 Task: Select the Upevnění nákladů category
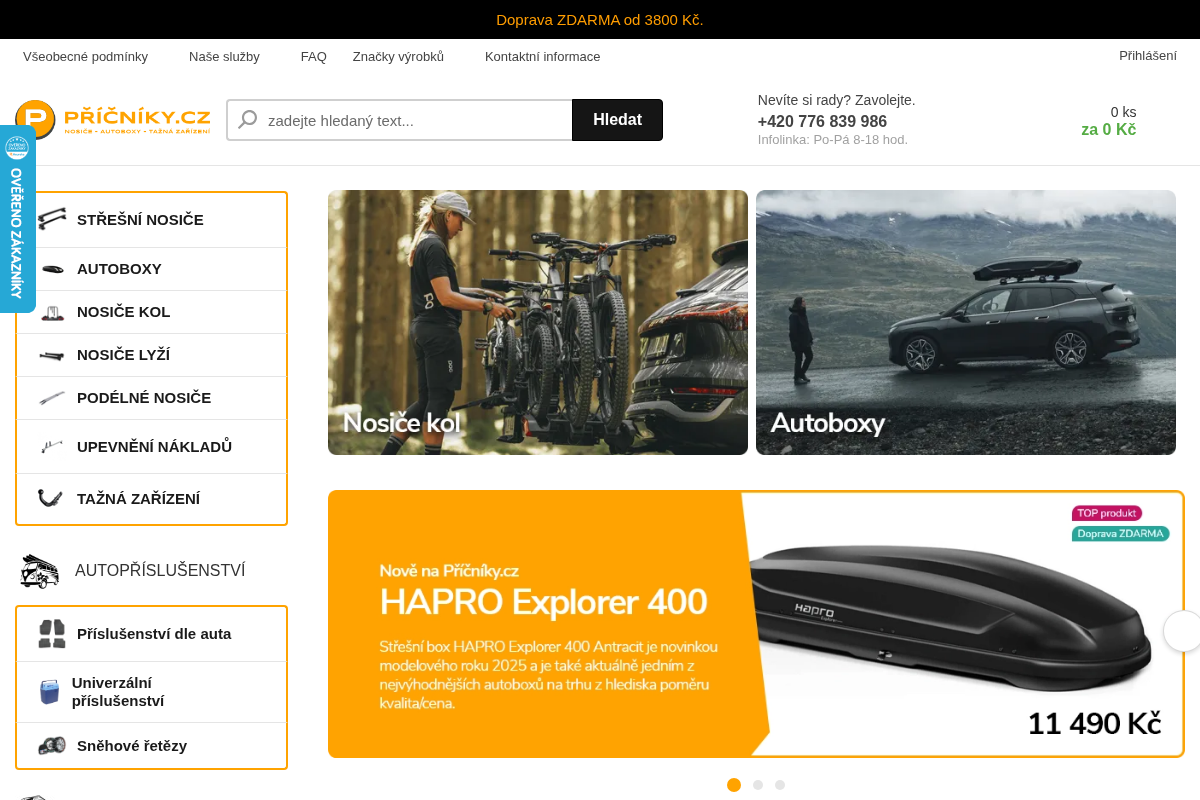(152, 447)
